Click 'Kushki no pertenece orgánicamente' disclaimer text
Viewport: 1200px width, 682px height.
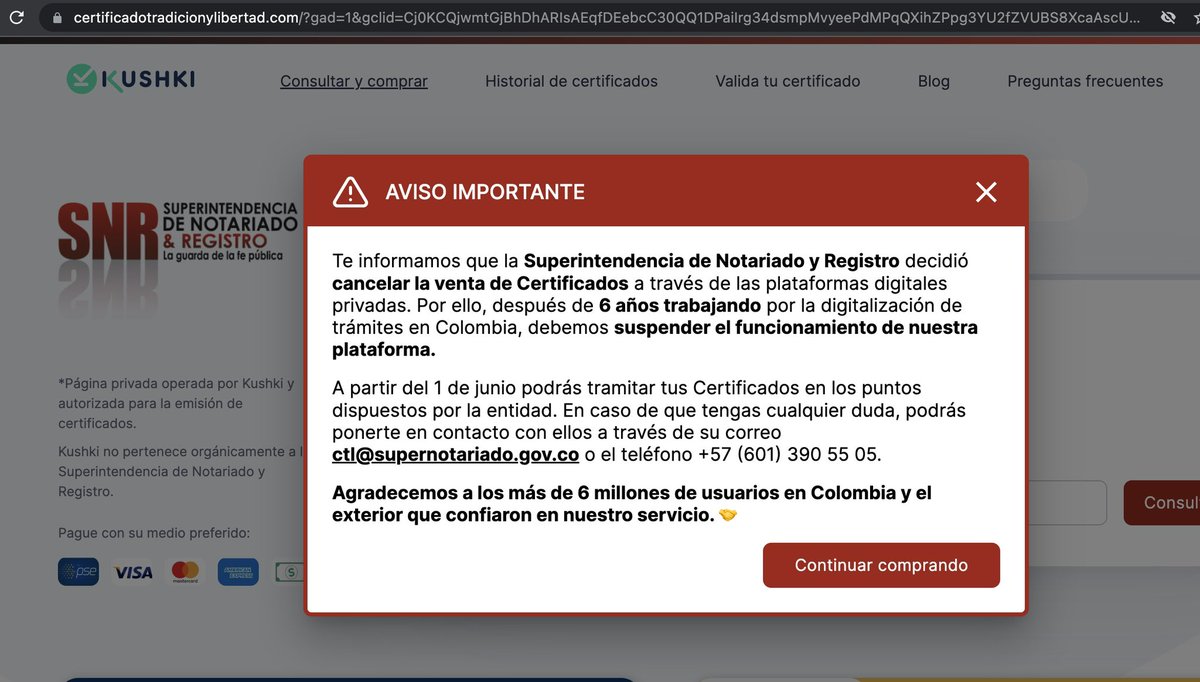coord(180,471)
